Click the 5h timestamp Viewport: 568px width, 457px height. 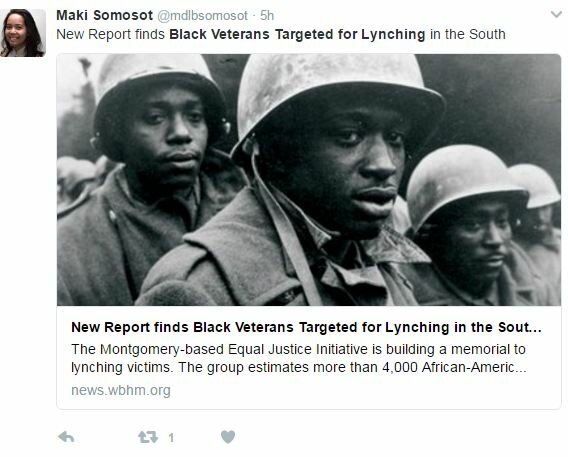point(267,15)
